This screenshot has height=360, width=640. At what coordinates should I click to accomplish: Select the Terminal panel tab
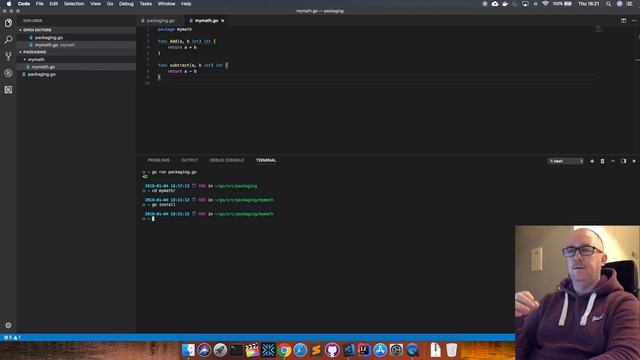coord(266,160)
